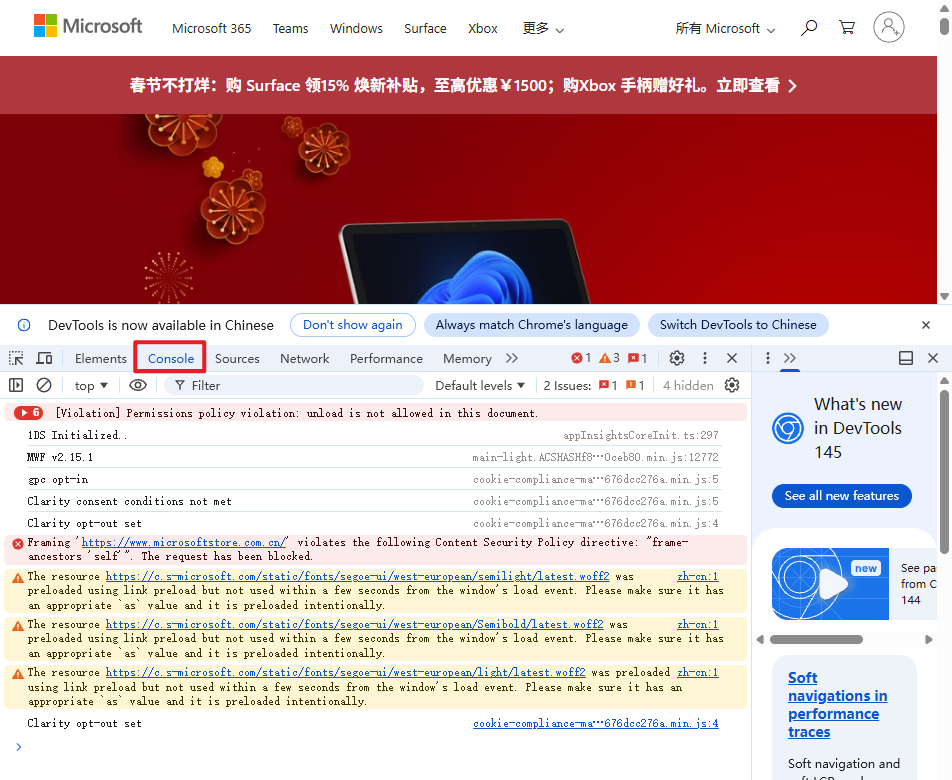Switch to the Memory tab
This screenshot has width=952, height=780.
coord(467,358)
